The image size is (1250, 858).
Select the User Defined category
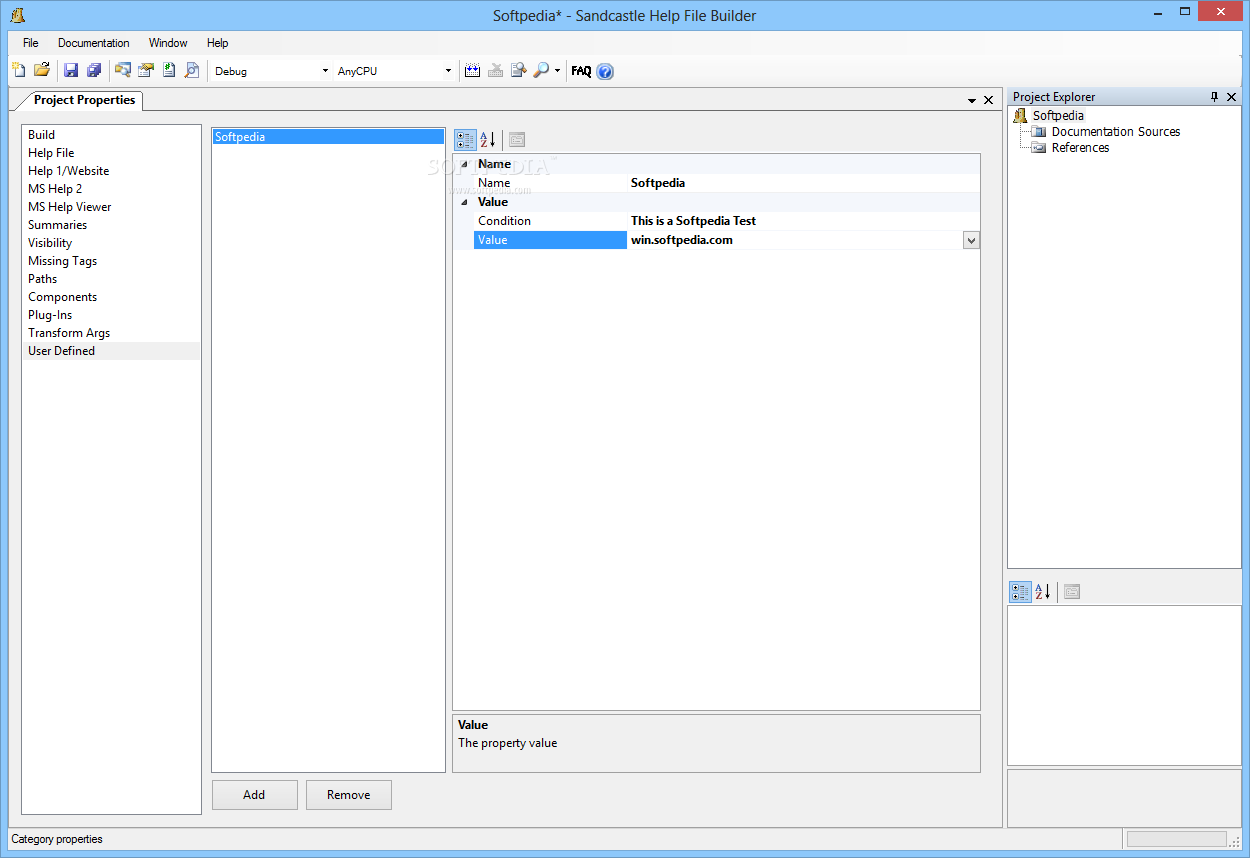(111, 351)
